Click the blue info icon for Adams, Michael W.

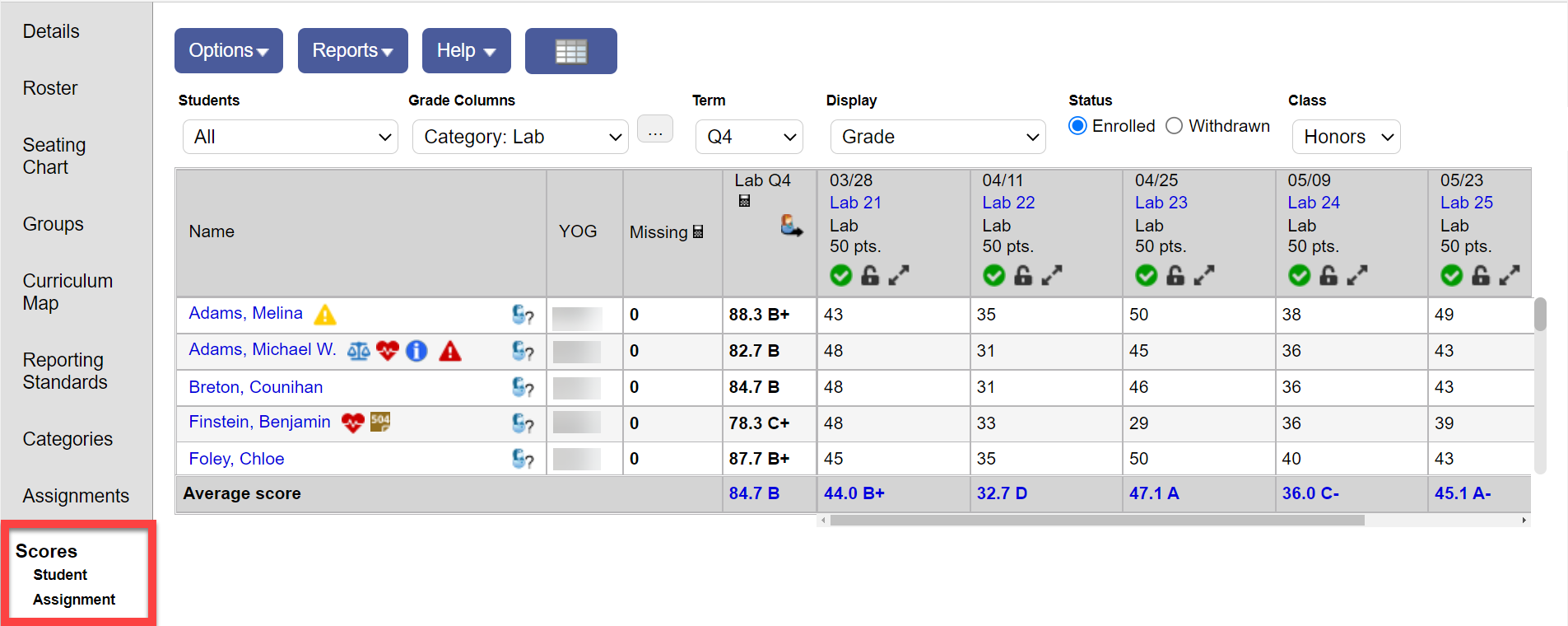416,352
